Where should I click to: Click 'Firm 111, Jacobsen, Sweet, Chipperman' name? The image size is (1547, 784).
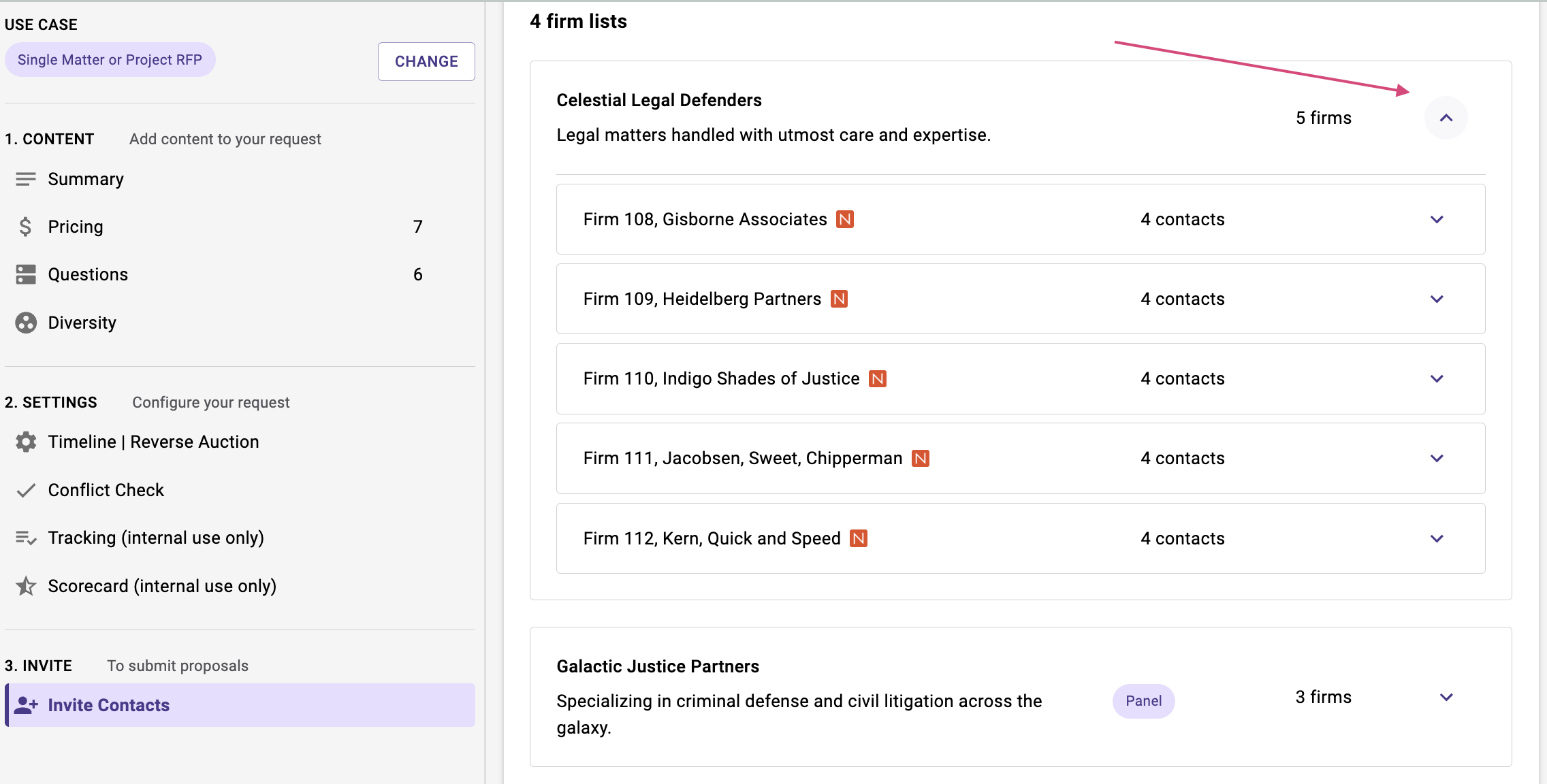[x=742, y=458]
